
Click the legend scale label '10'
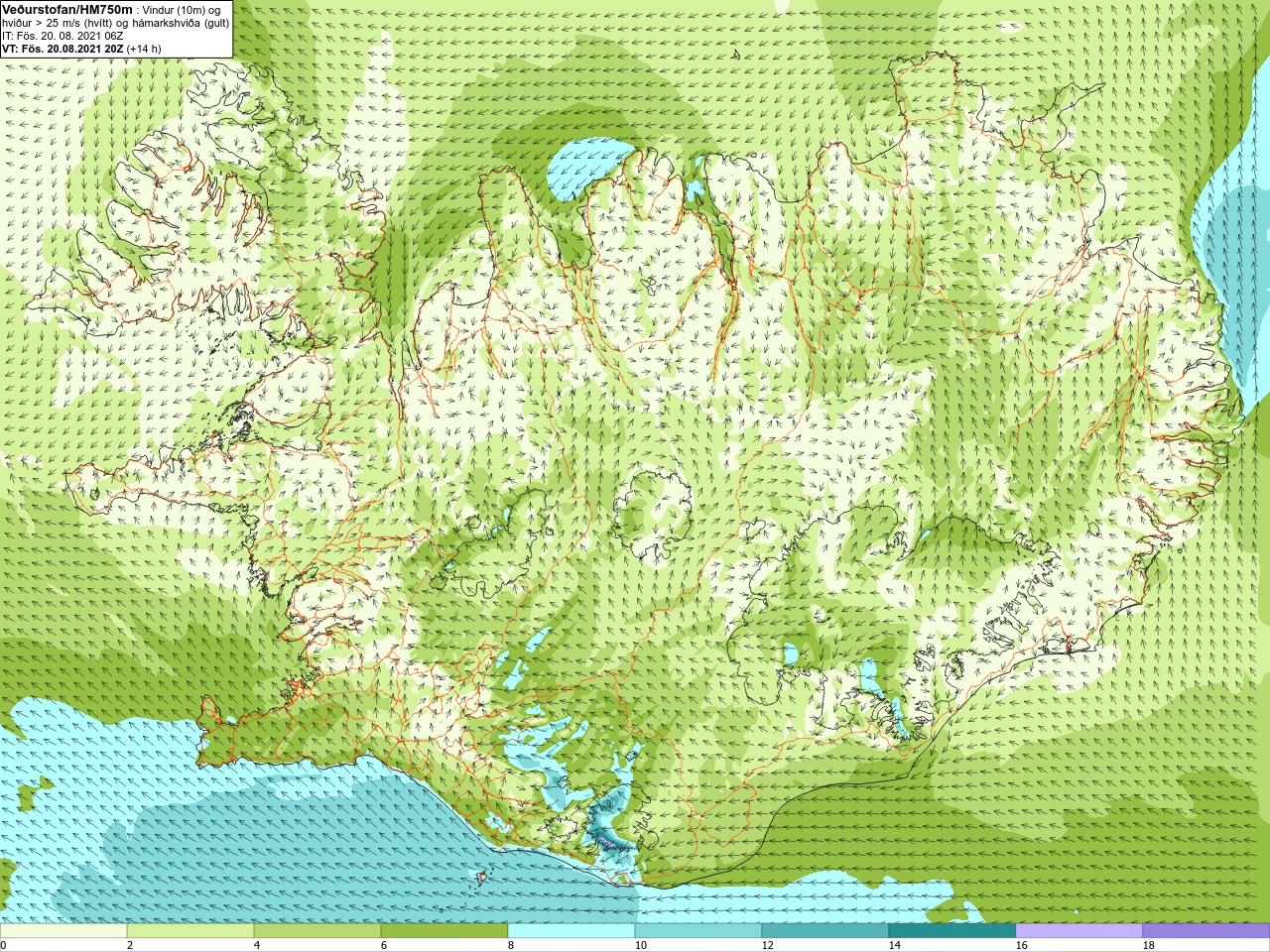click(640, 945)
